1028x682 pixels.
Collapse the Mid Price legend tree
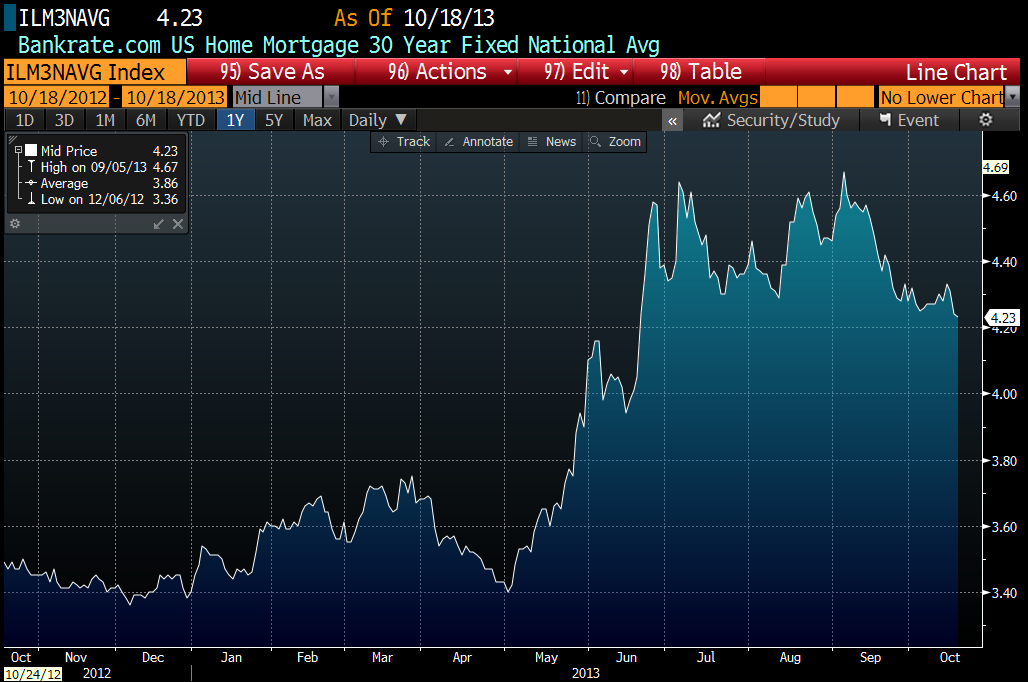pos(18,151)
